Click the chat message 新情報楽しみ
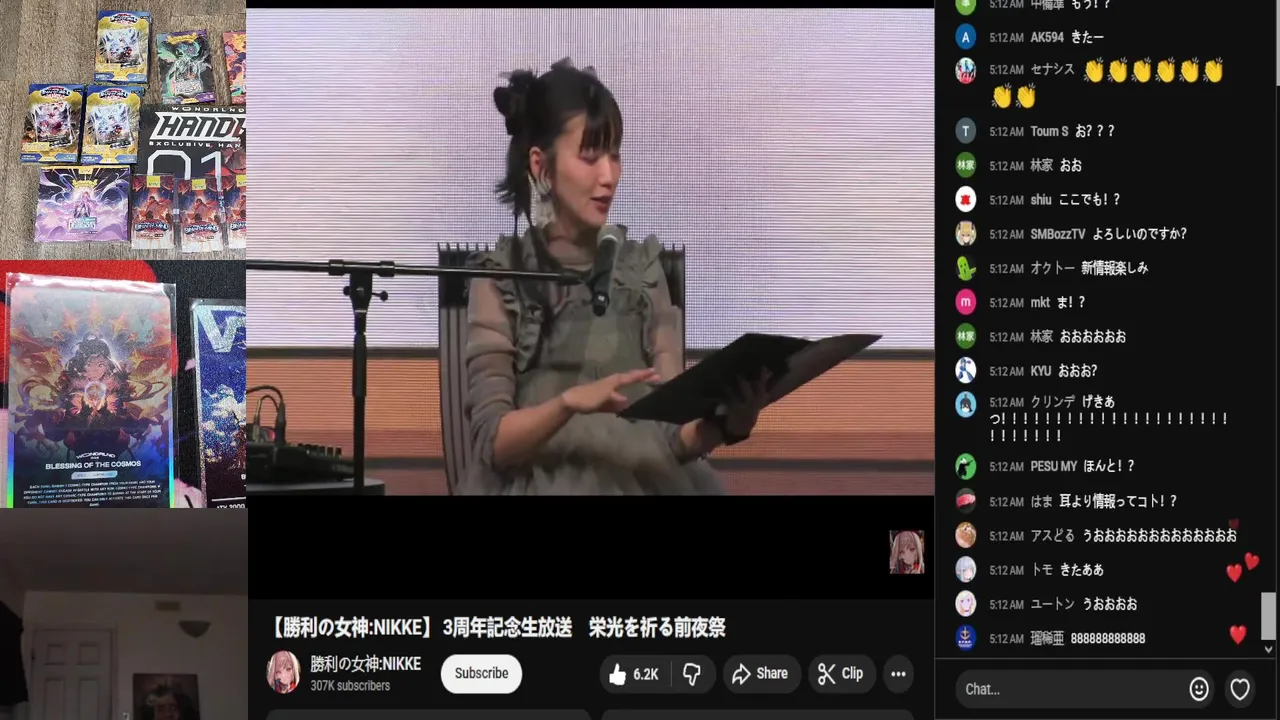This screenshot has height=720, width=1280. coord(1114,268)
